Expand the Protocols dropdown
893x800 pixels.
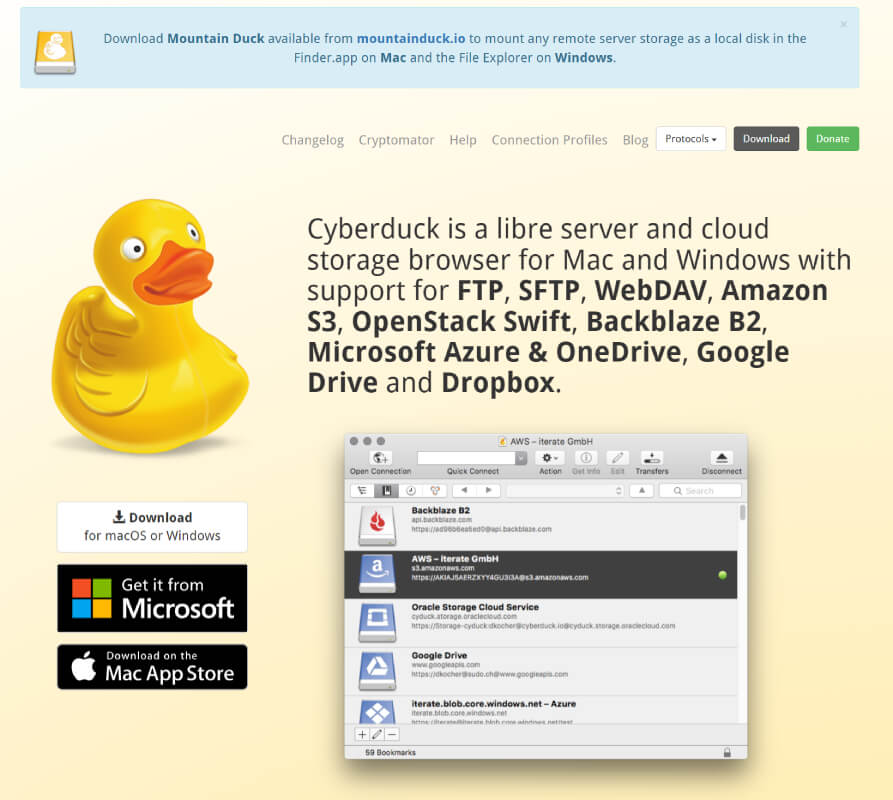(690, 138)
